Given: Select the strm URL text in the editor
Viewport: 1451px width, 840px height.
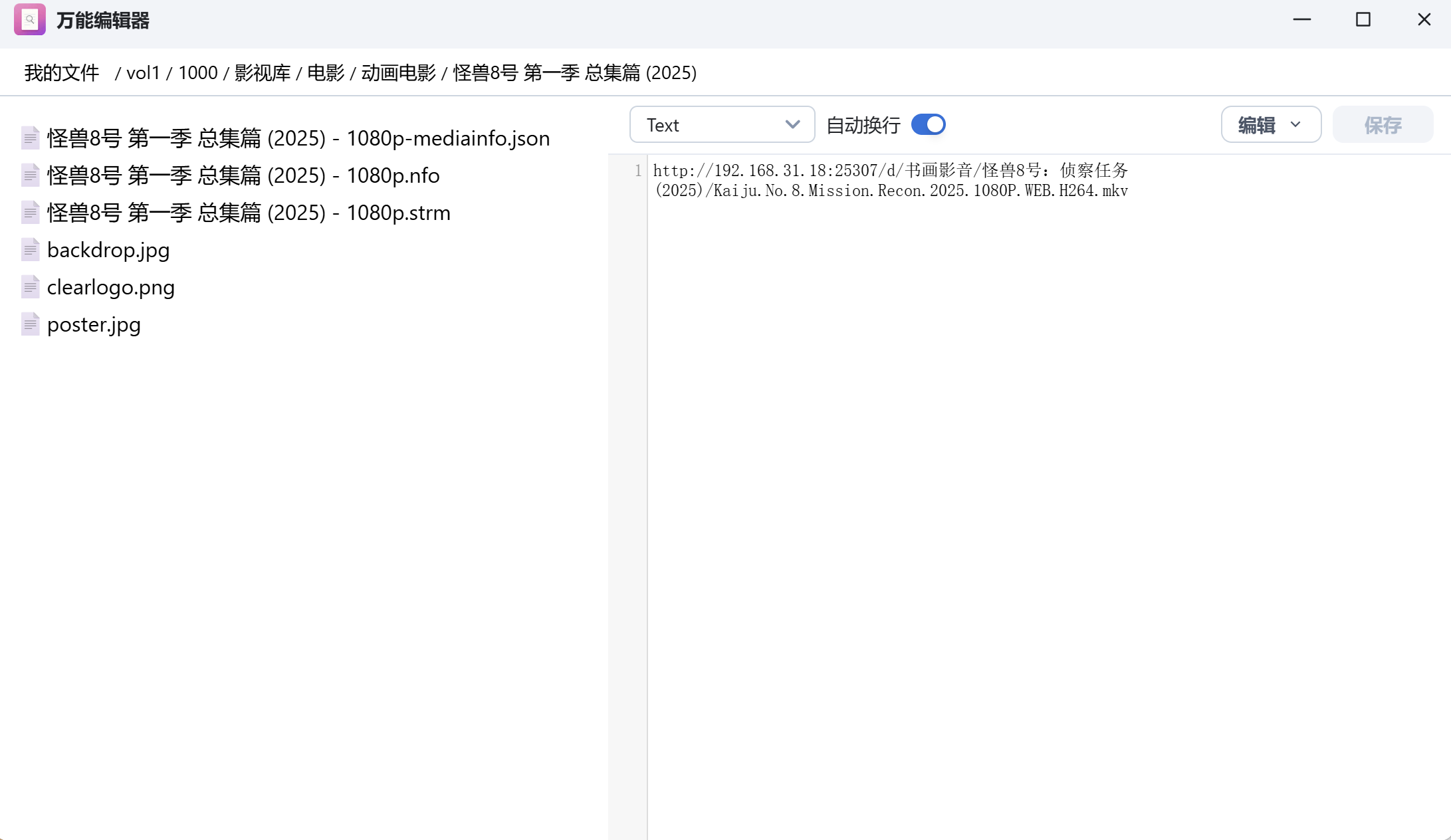Looking at the screenshot, I should tap(891, 181).
